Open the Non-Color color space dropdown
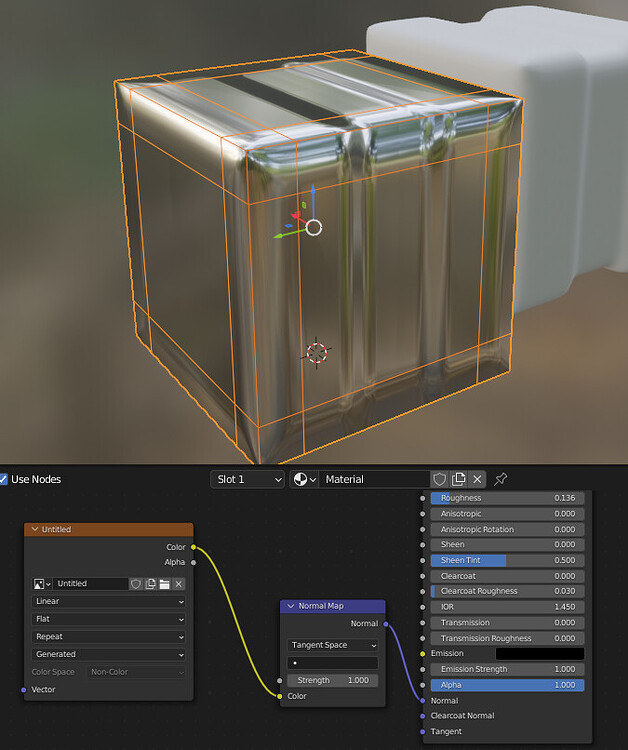Image resolution: width=628 pixels, height=750 pixels. tap(136, 672)
